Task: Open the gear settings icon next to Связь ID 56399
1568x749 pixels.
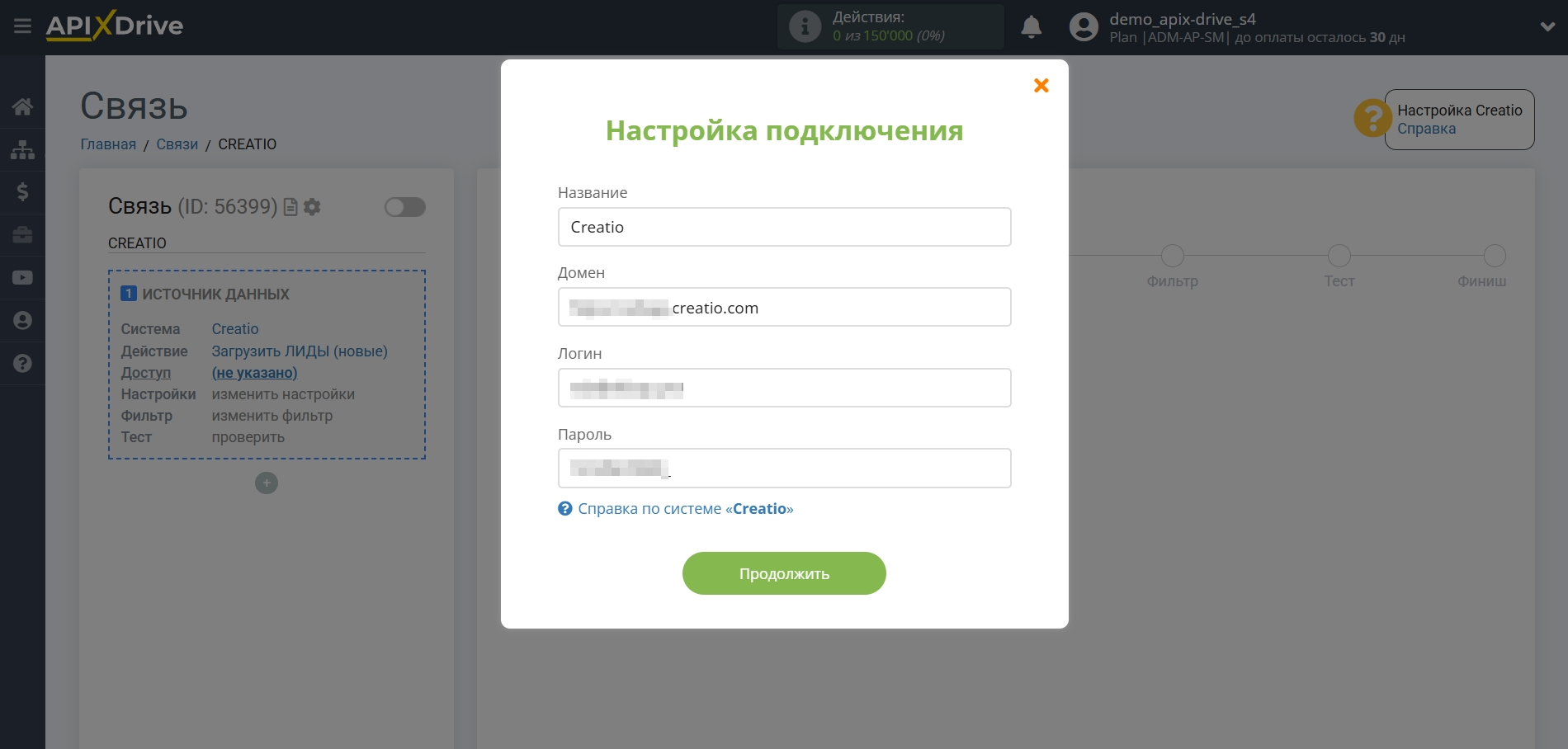Action: pos(313,207)
